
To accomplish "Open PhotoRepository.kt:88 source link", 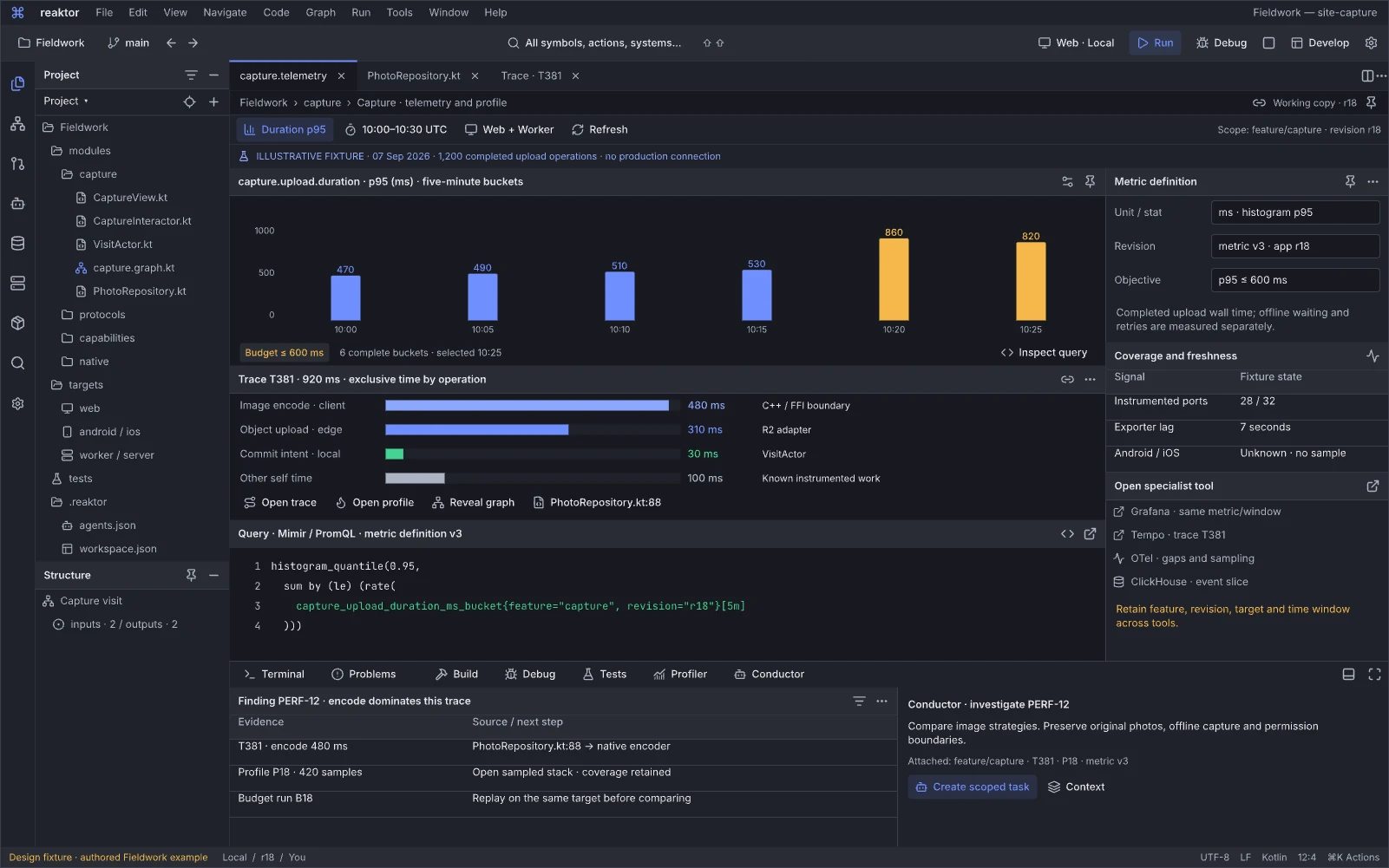I will (x=597, y=502).
